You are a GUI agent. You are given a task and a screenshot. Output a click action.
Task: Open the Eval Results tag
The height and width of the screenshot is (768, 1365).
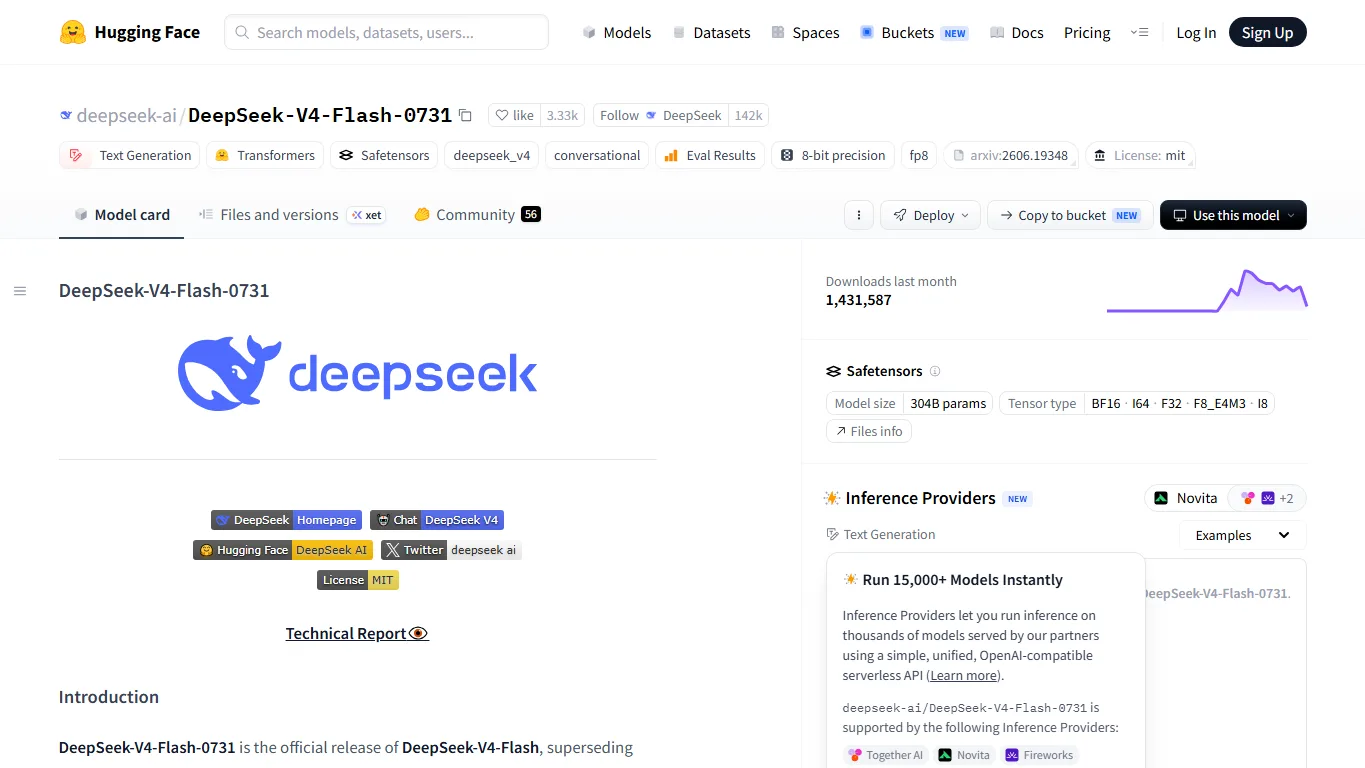710,155
